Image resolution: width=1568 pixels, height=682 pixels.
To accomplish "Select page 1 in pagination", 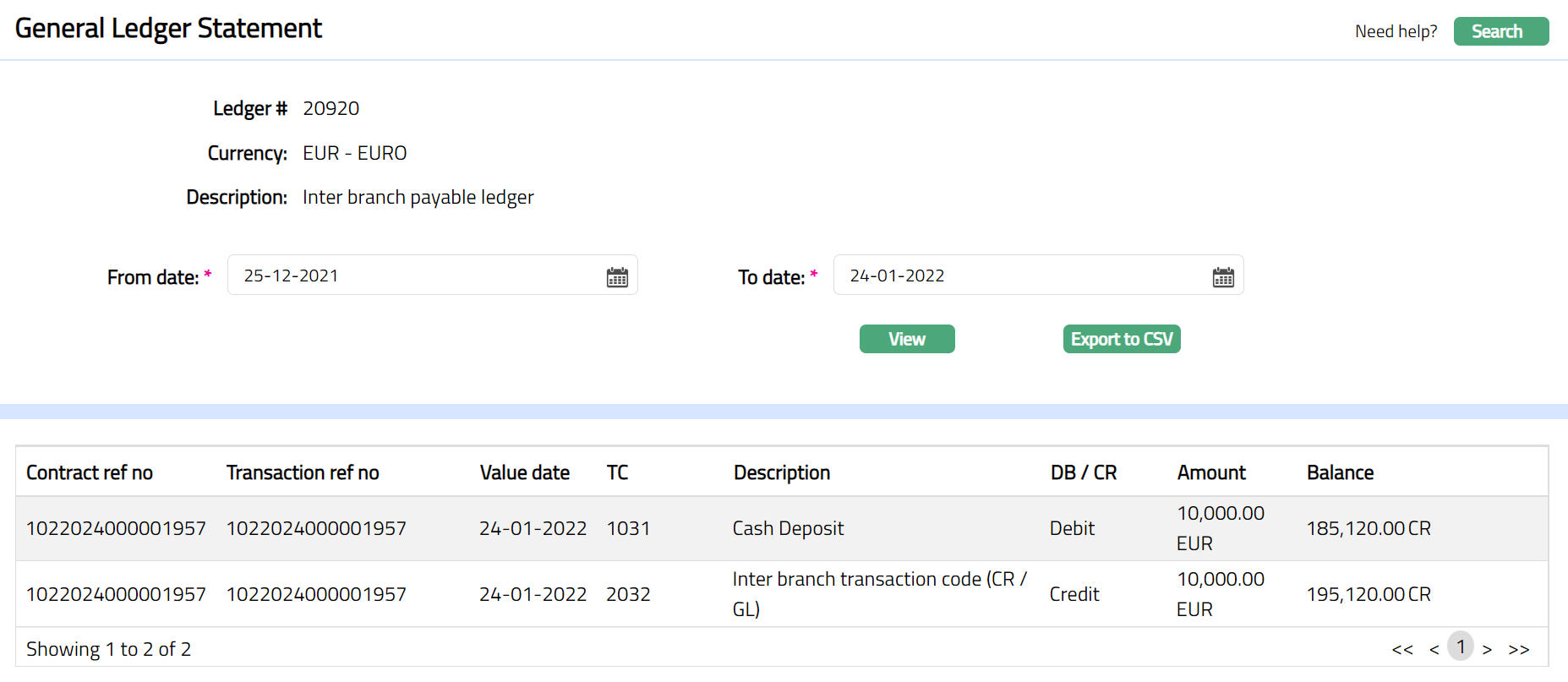I will point(1460,647).
